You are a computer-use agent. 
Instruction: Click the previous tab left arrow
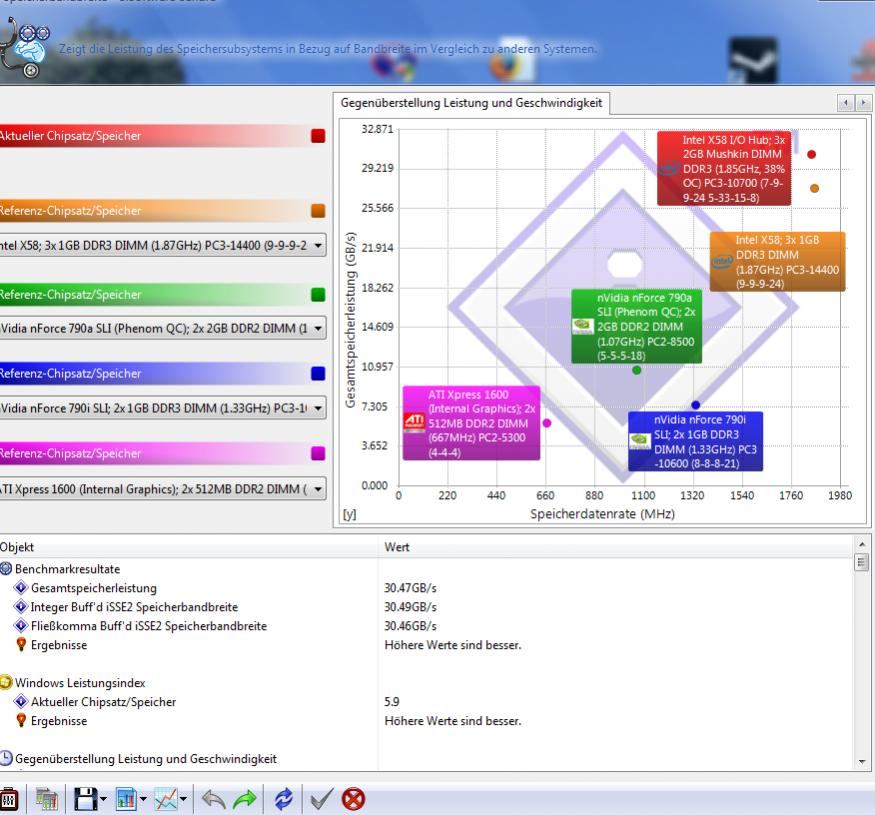click(x=846, y=103)
